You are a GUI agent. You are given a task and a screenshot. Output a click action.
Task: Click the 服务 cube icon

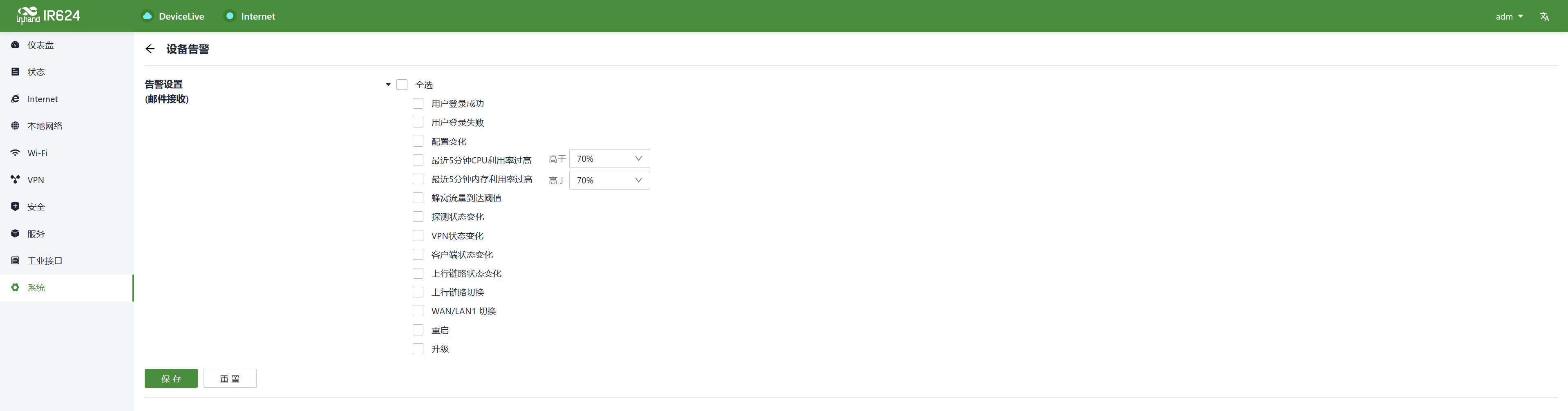point(15,233)
